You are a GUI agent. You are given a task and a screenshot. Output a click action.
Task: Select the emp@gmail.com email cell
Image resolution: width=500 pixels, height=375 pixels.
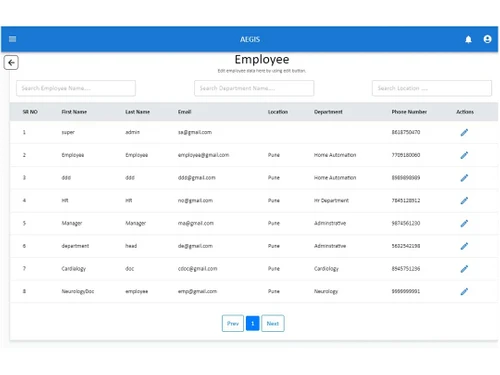click(197, 291)
